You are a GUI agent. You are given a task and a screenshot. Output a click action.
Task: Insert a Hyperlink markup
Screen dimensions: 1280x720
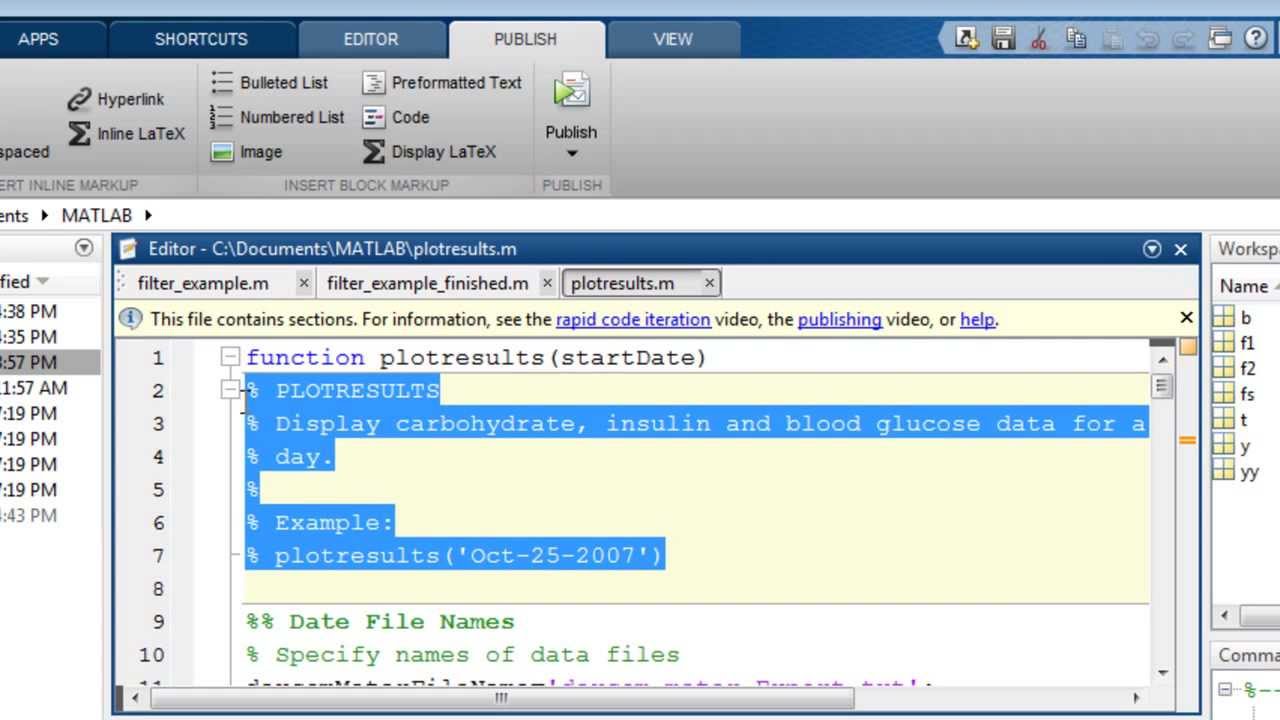pyautogui.click(x=115, y=99)
